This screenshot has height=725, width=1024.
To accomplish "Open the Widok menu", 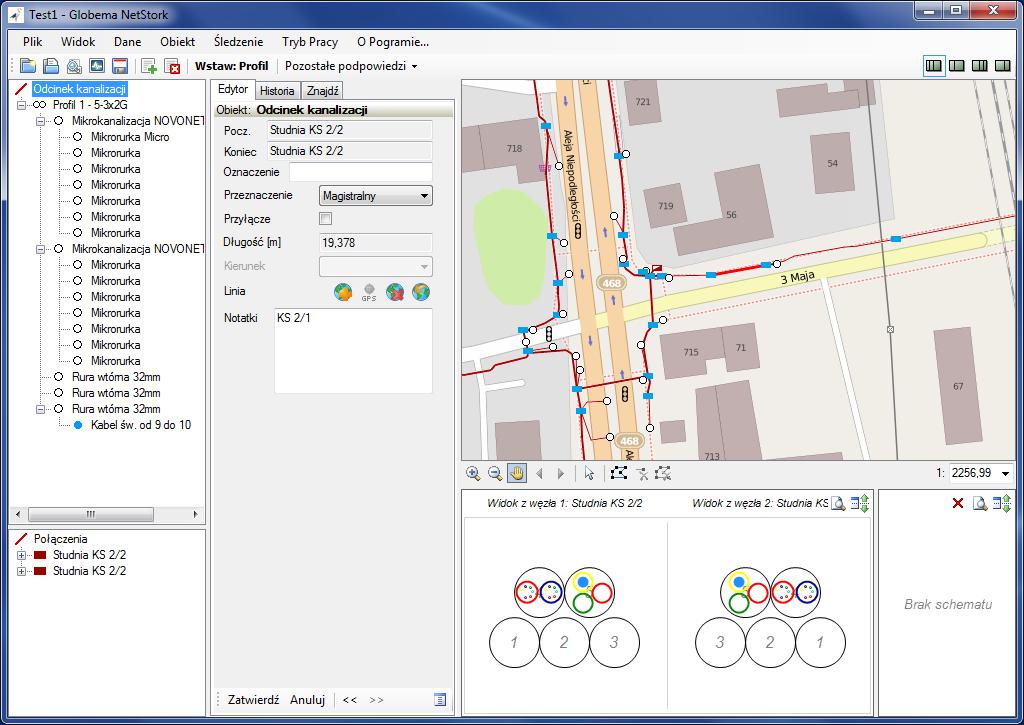I will tap(78, 42).
